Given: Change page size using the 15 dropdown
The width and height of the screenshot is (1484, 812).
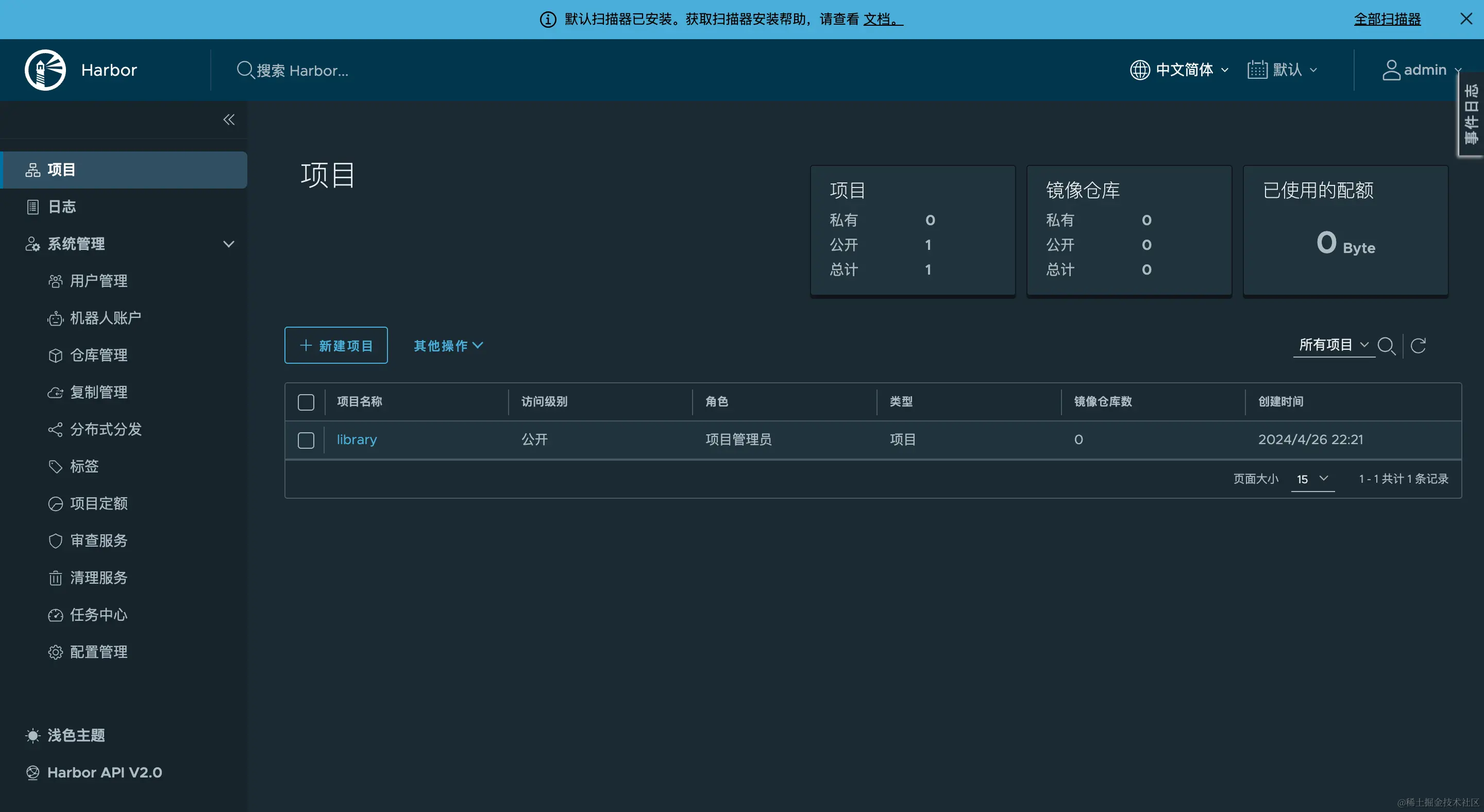Looking at the screenshot, I should [1312, 479].
